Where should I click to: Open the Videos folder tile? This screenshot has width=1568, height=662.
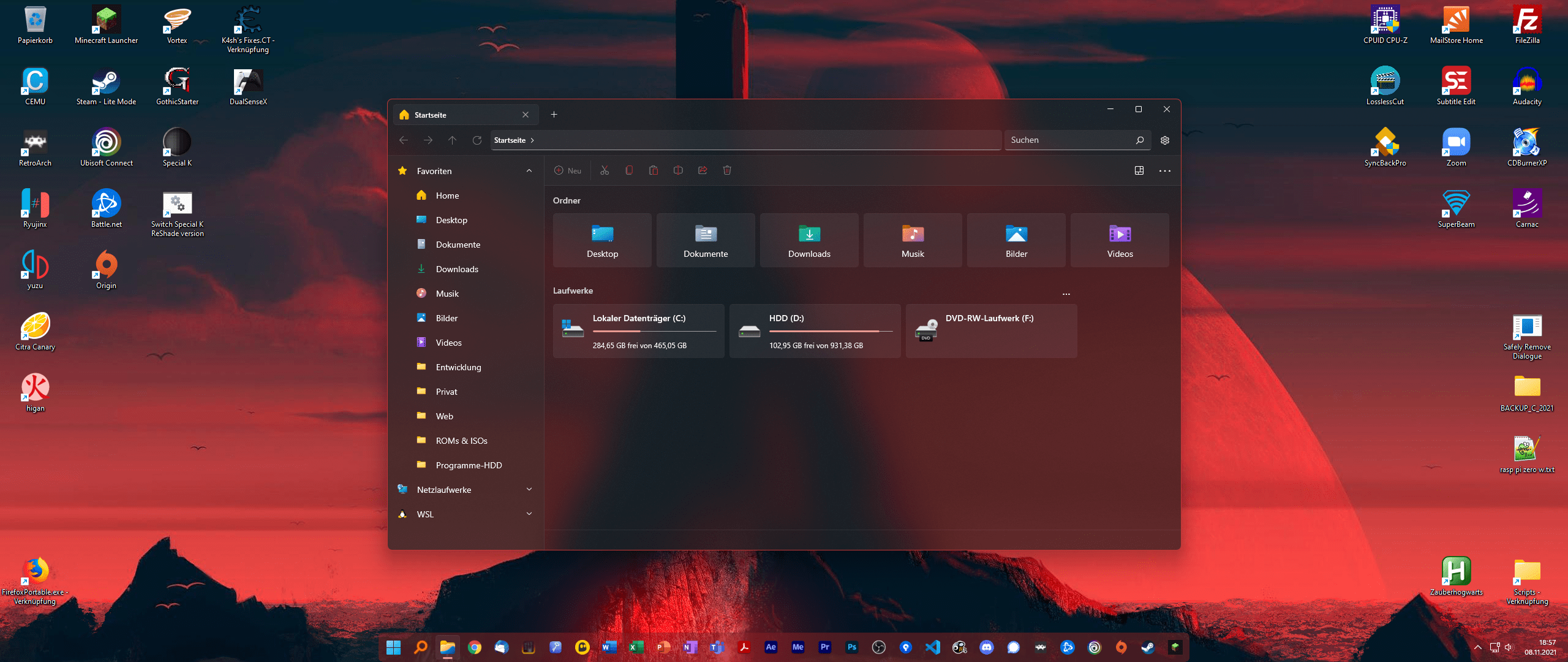coord(1120,240)
